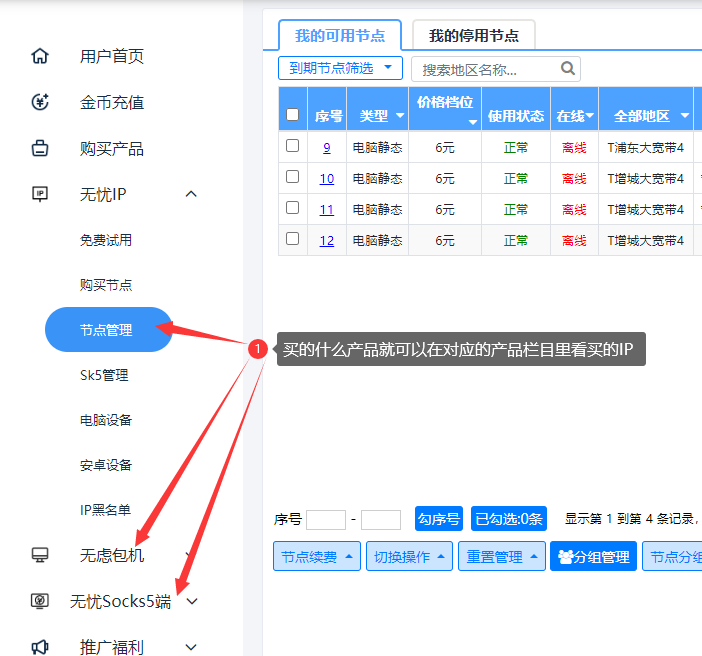Screen dimensions: 702x656
Task: Open the 价格档位 column filter dropdown
Action: tap(473, 122)
